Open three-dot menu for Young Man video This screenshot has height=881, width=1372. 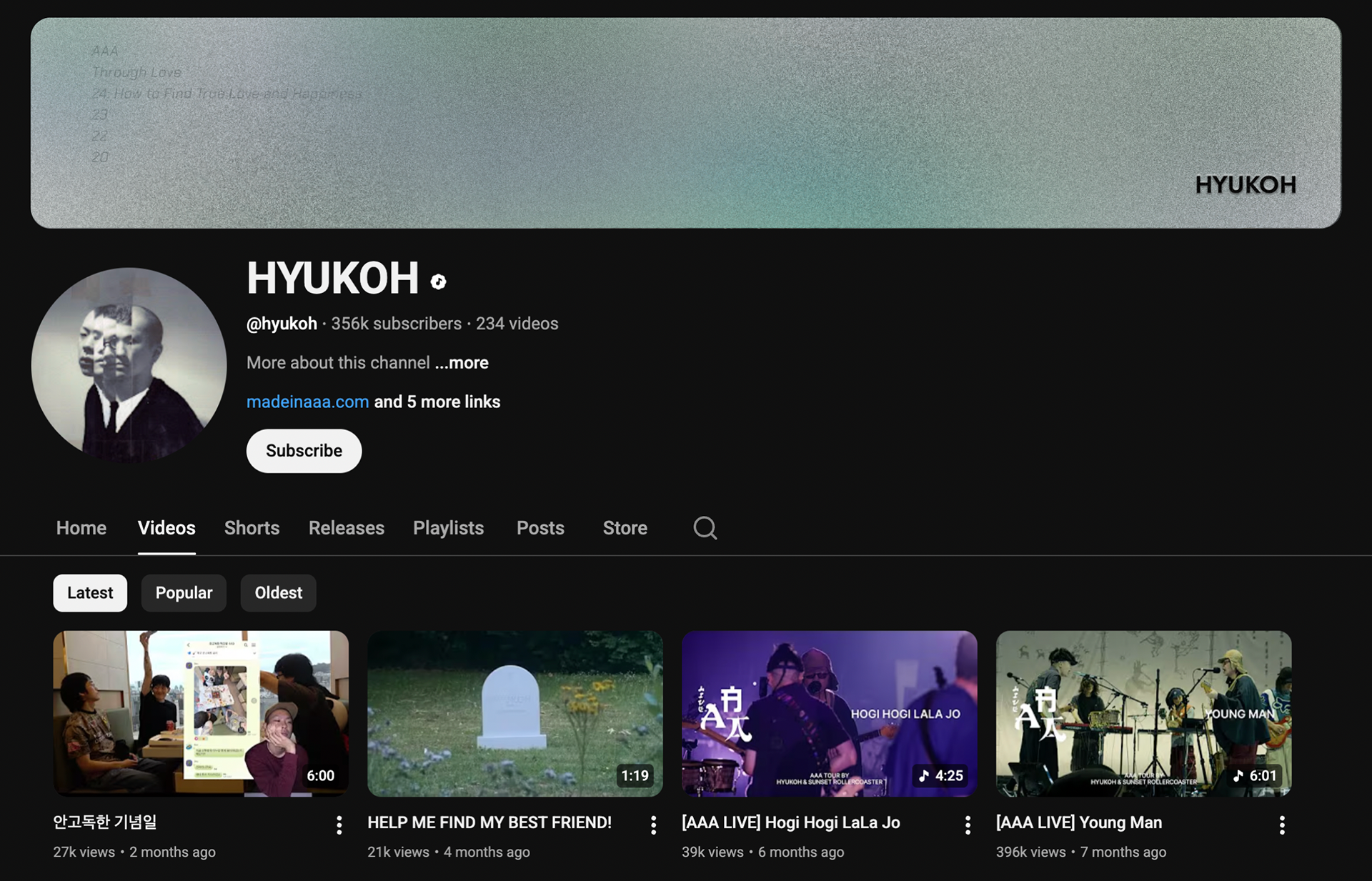point(1282,825)
